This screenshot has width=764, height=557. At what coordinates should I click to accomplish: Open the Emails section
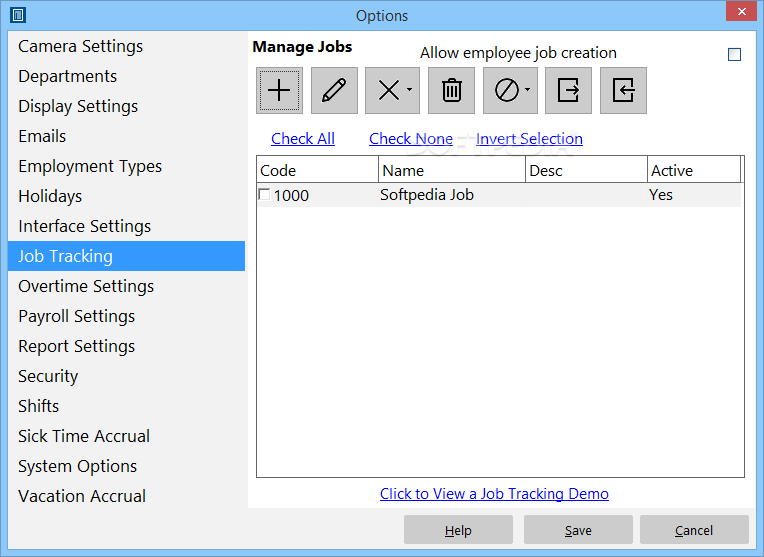tap(126, 136)
